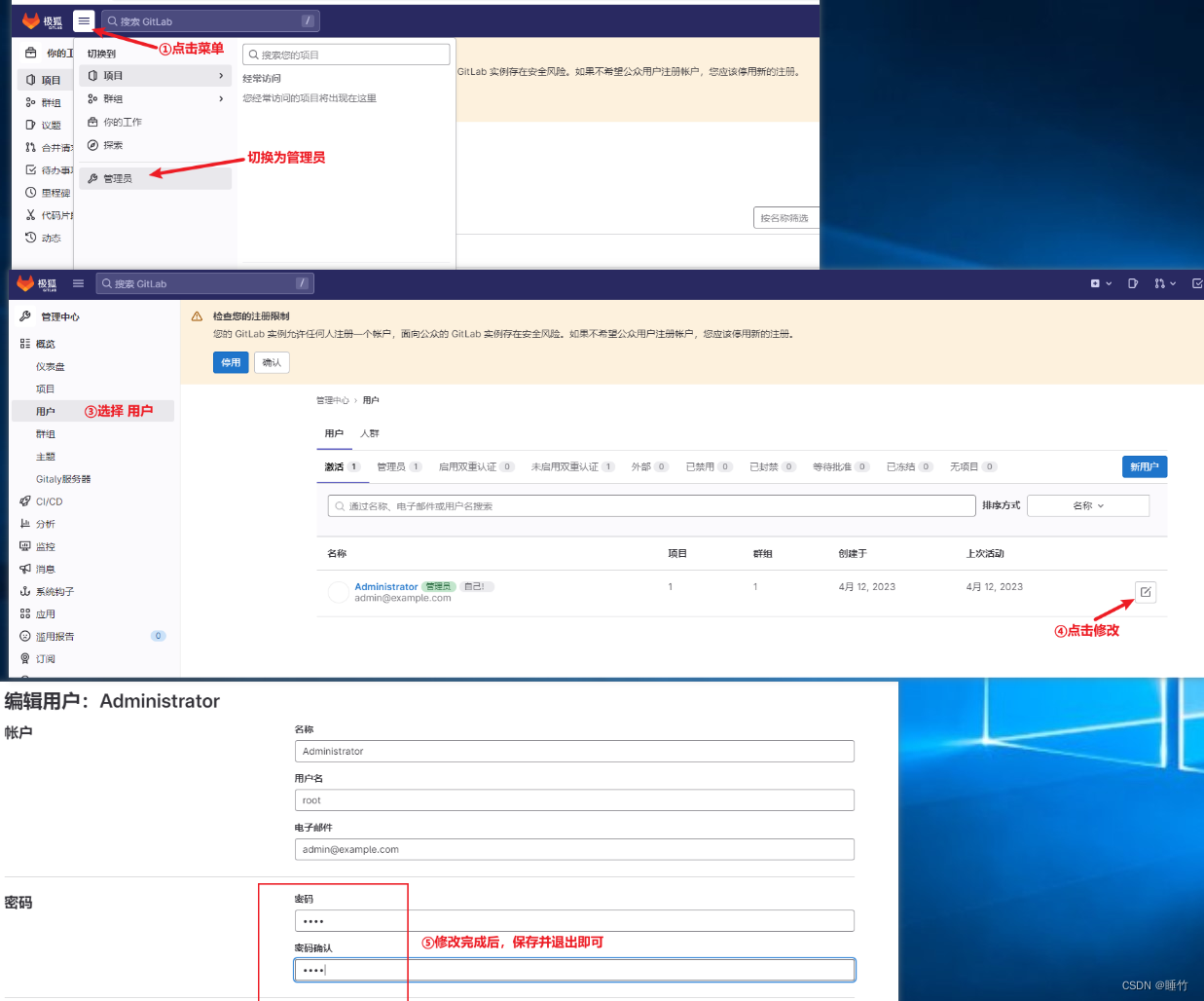Screen dimensions: 1204x1001
Task: Select 议题 in the top window's left sidebar
Action: pos(45,125)
